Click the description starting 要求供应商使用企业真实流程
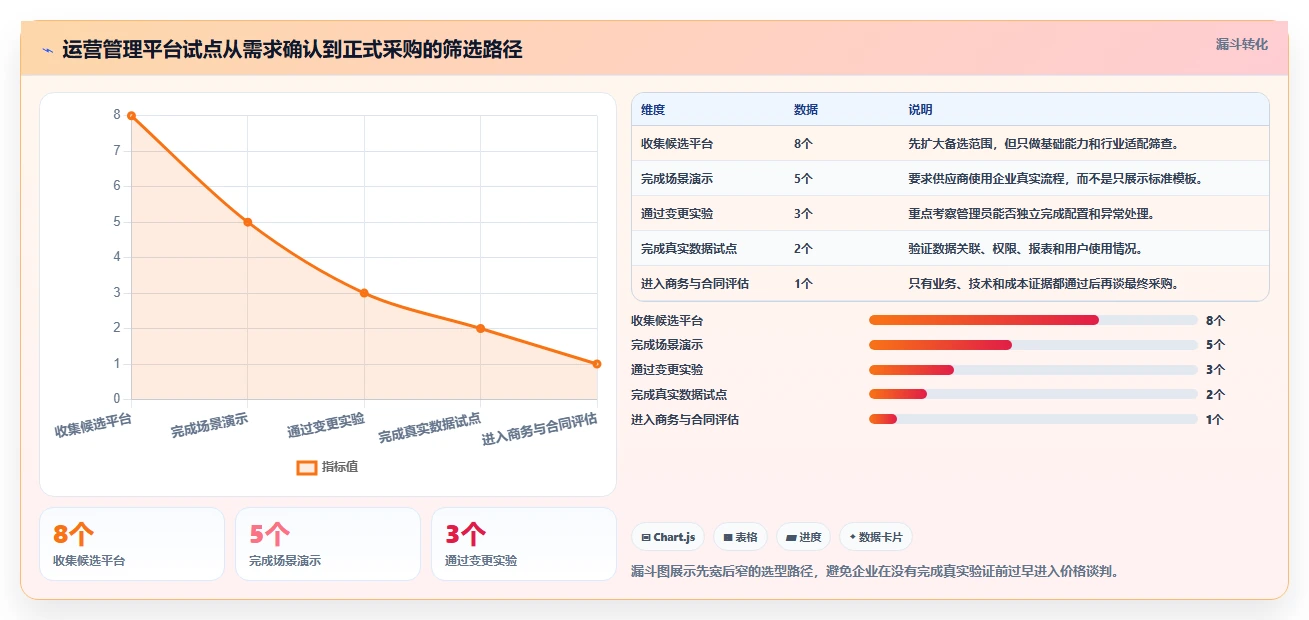The width and height of the screenshot is (1309, 620). 1056,179
